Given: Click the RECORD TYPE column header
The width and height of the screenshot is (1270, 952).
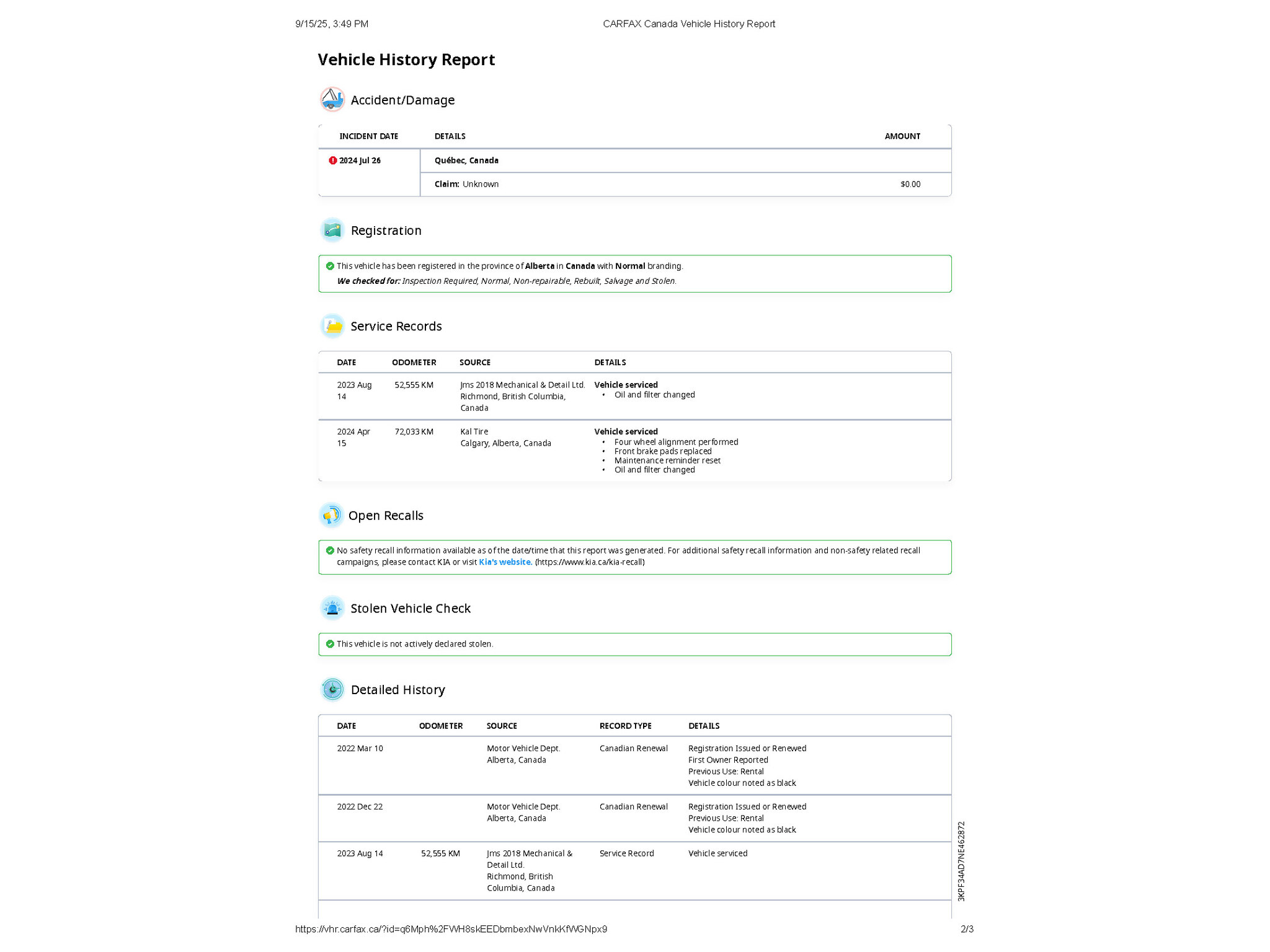Looking at the screenshot, I should [x=625, y=726].
